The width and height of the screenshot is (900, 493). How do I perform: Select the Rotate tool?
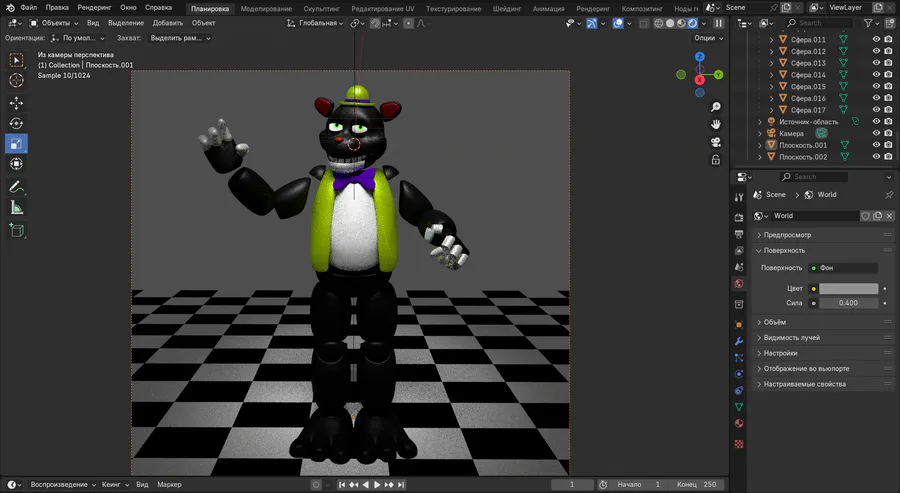coord(16,123)
